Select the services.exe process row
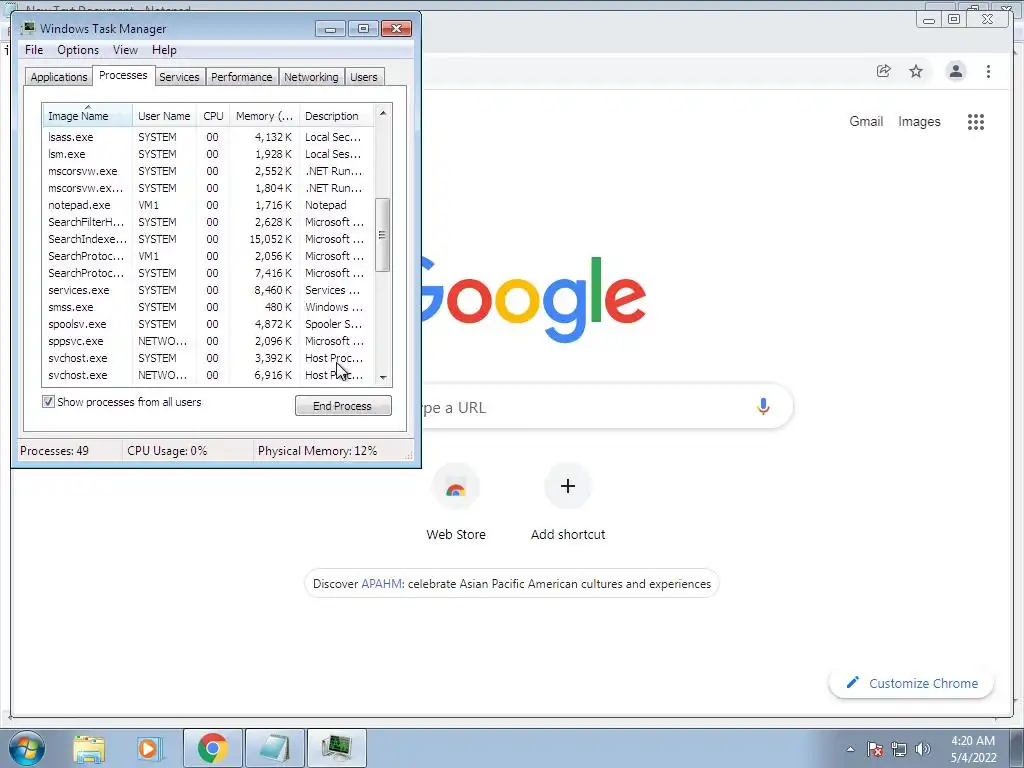 pyautogui.click(x=208, y=290)
